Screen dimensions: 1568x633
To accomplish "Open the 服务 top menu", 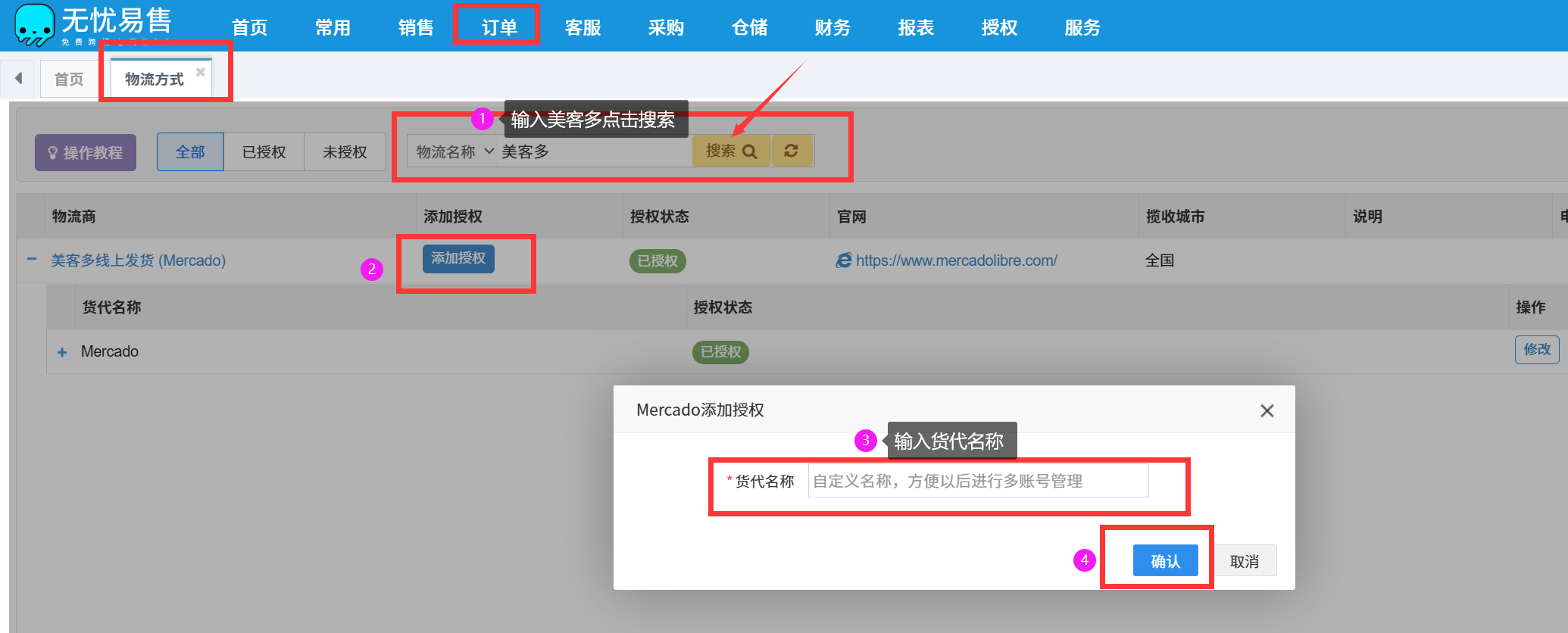I will tap(1082, 27).
